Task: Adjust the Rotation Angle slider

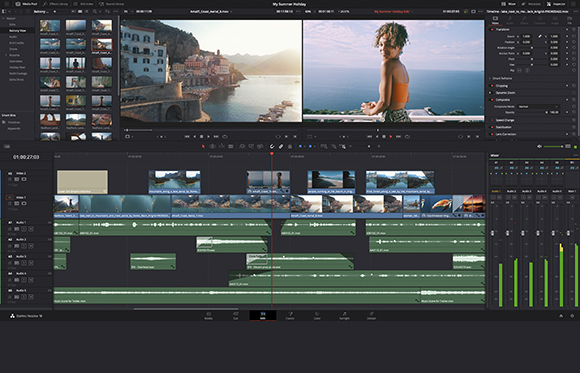Action: click(532, 48)
